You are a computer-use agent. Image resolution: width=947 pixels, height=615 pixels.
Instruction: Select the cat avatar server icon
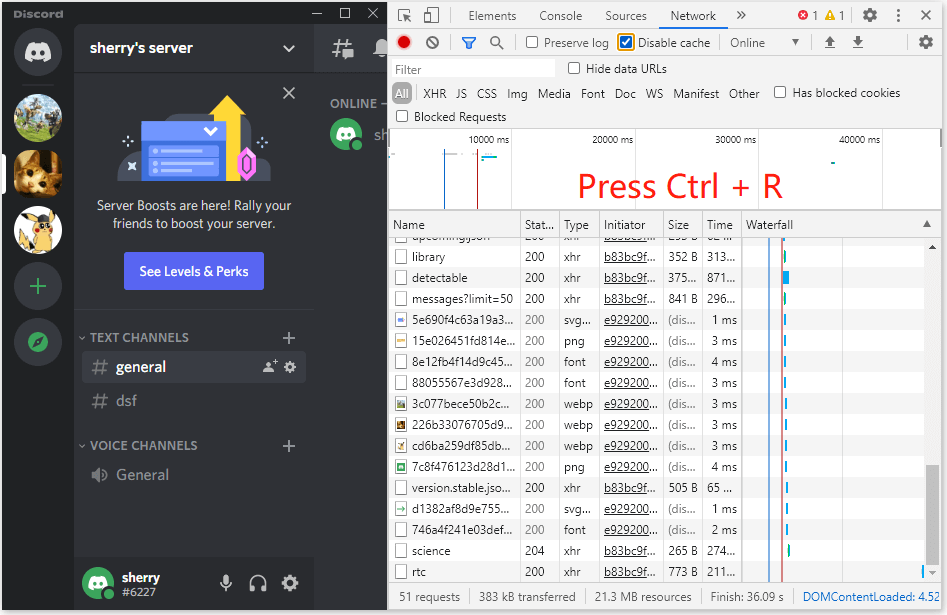coord(37,174)
